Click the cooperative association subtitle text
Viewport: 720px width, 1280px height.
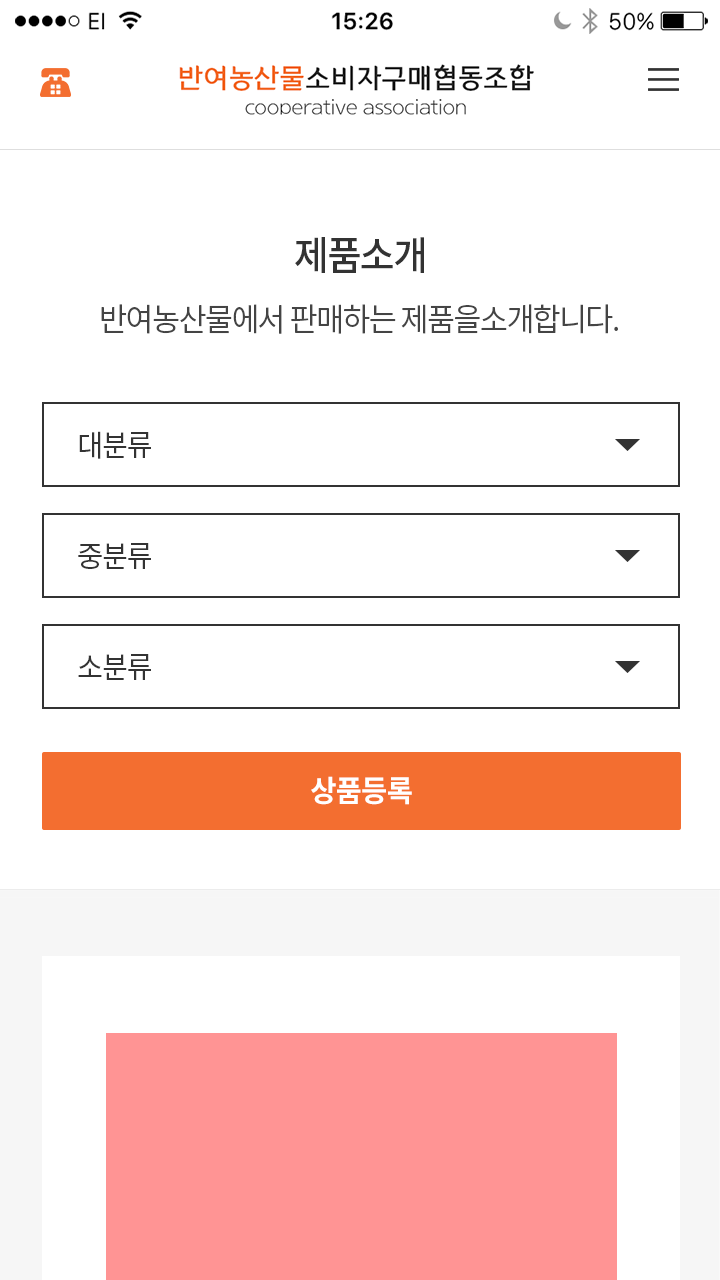click(x=356, y=108)
